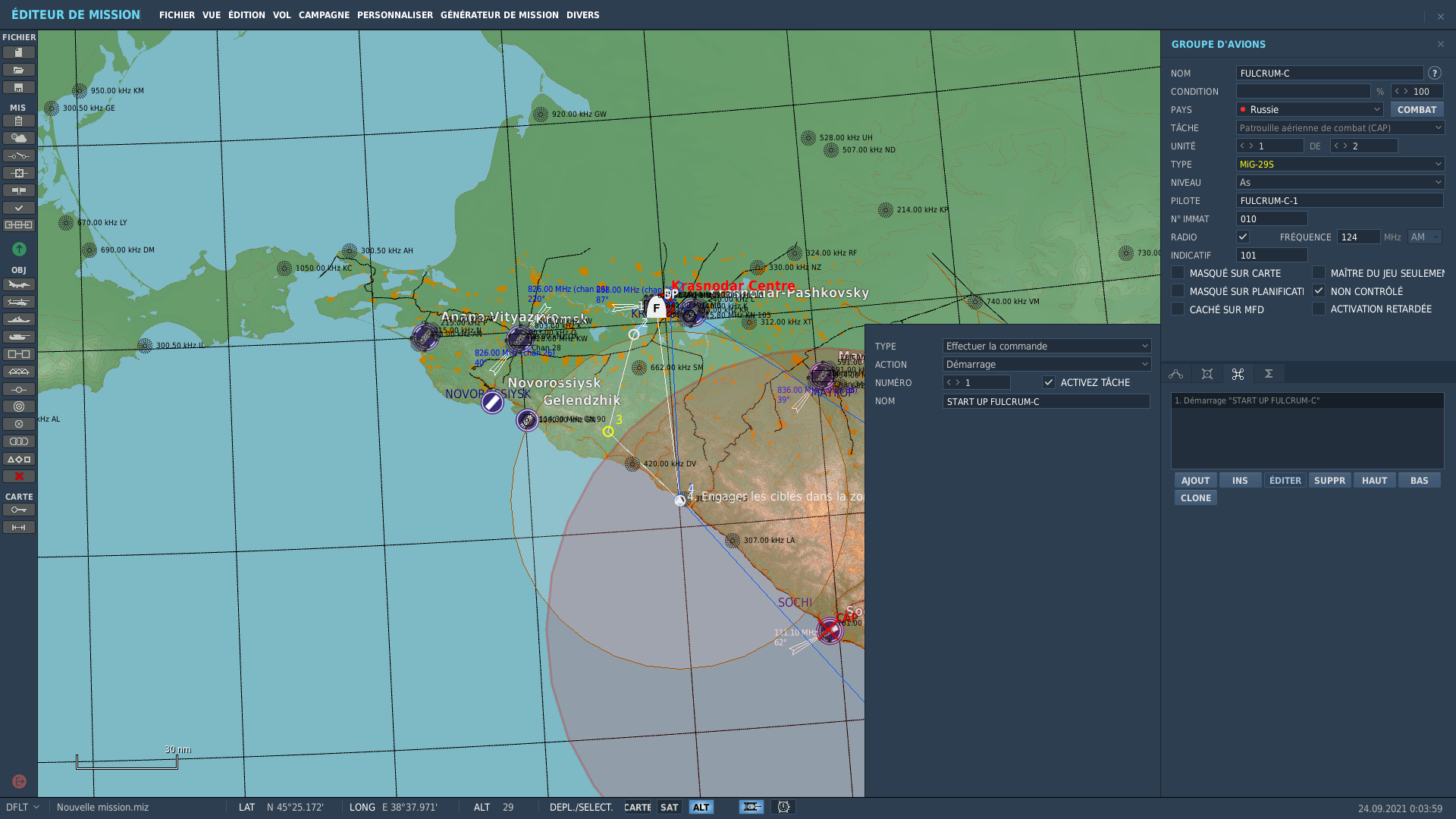Open the FICHIER menu
This screenshot has width=1456, height=819.
tap(177, 14)
